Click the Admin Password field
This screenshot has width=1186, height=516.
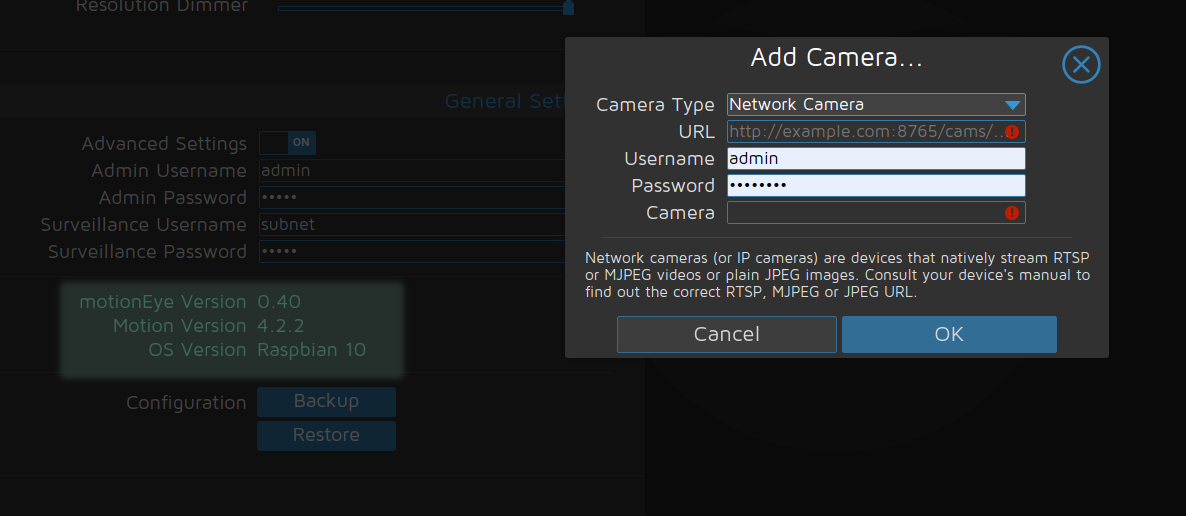[412, 197]
